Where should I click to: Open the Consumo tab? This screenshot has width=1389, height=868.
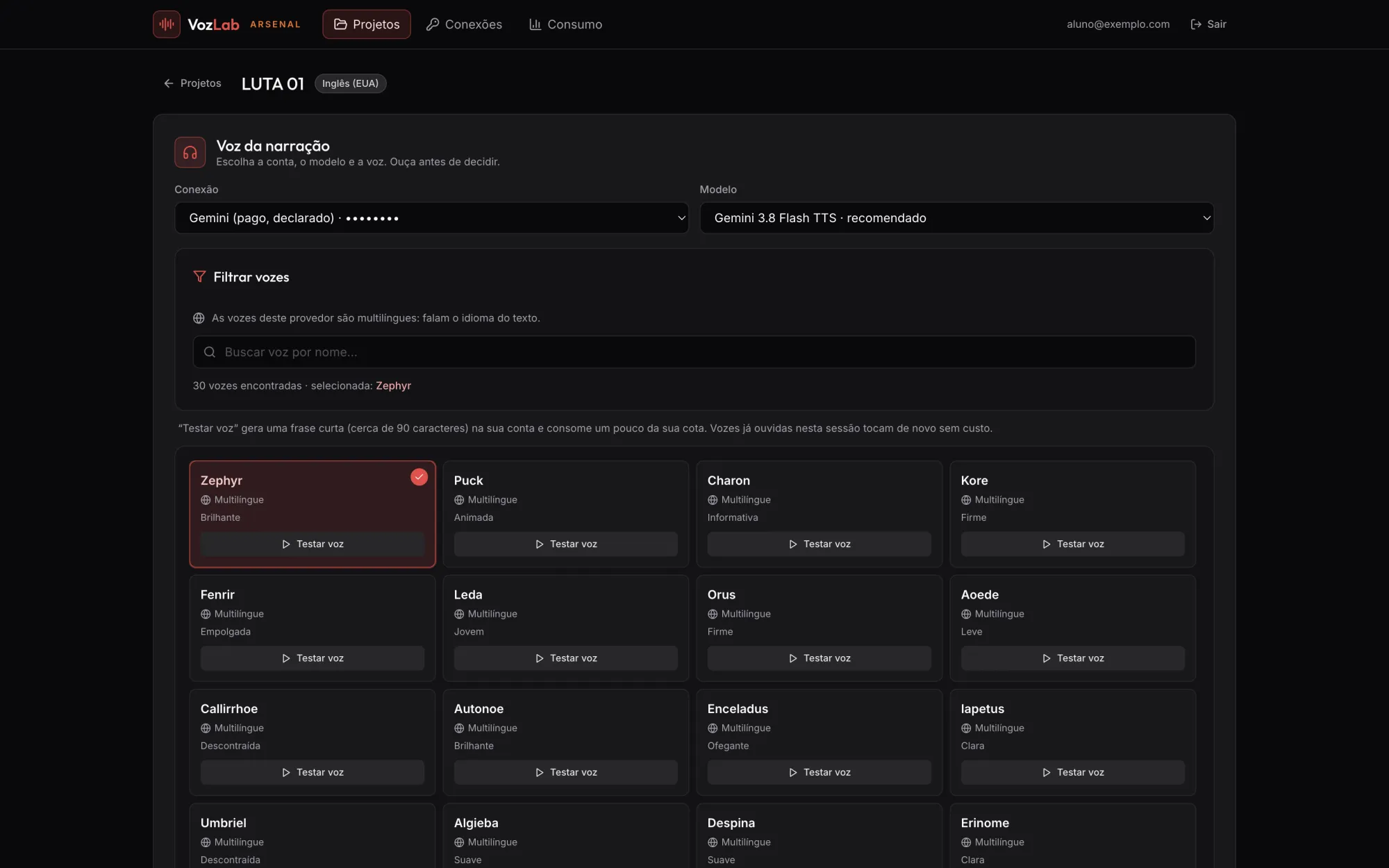[566, 24]
